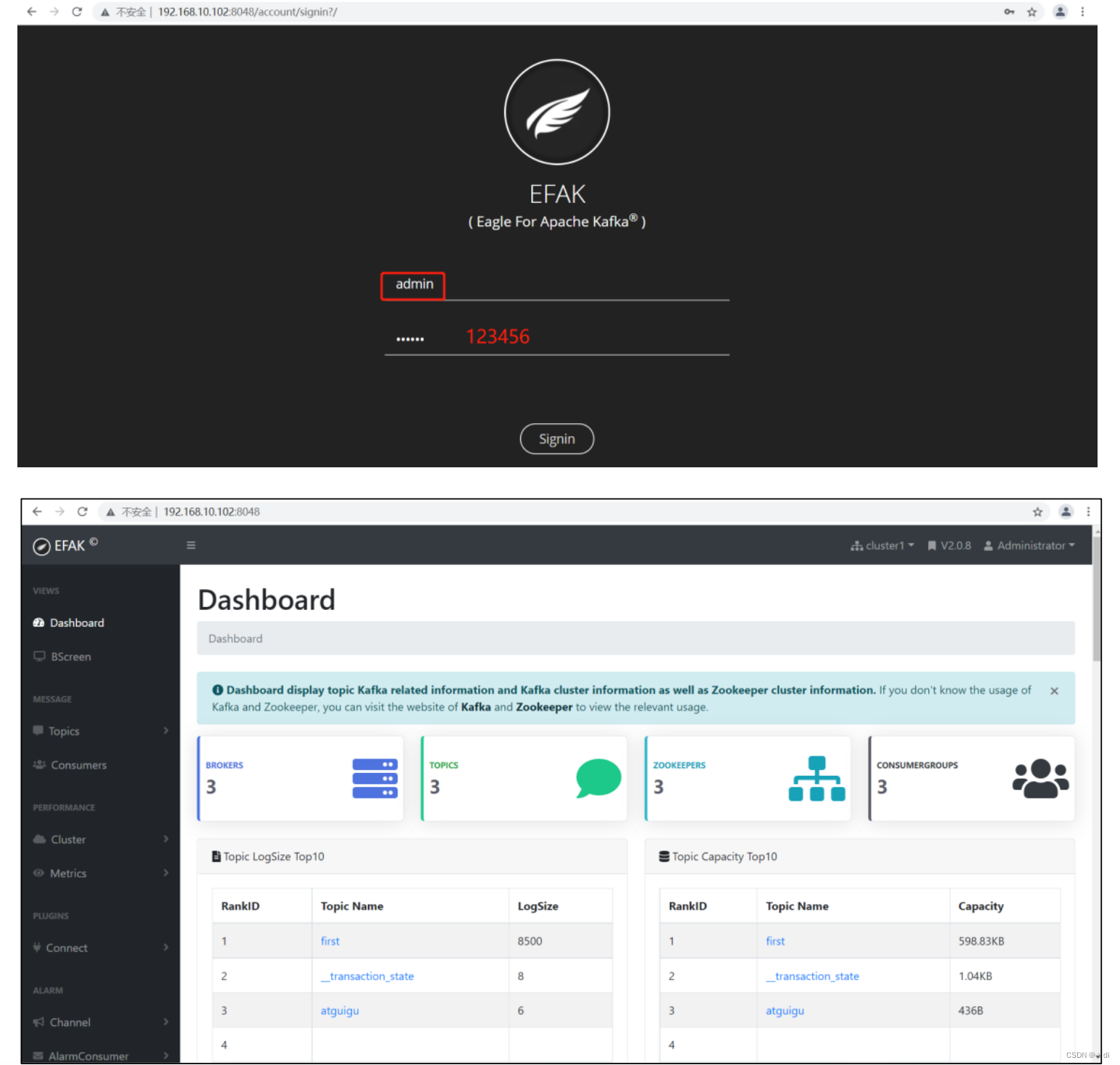Open '__transaction_state' in LogSize table
The image size is (1120, 1065).
click(x=367, y=977)
